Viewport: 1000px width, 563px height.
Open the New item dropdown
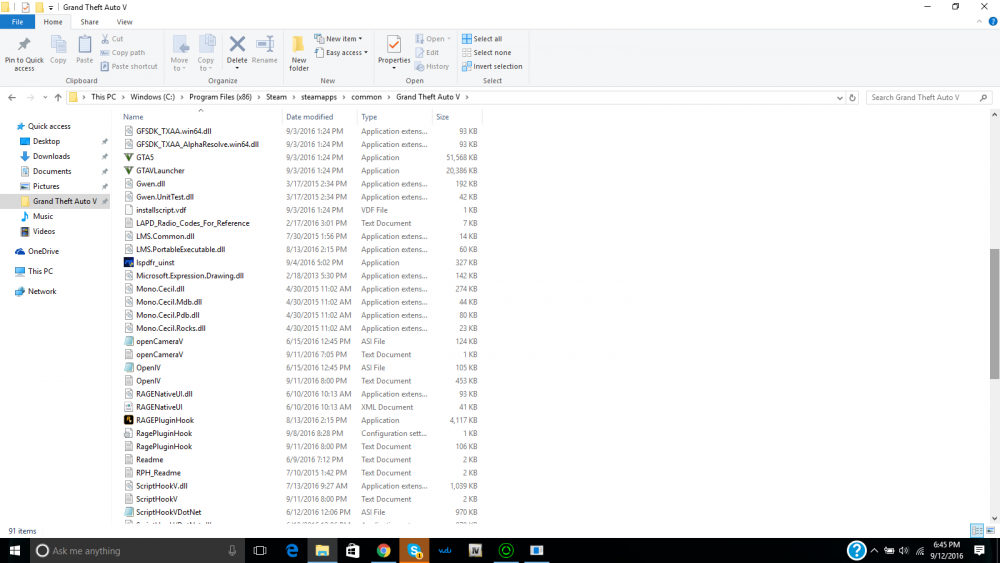[339, 39]
